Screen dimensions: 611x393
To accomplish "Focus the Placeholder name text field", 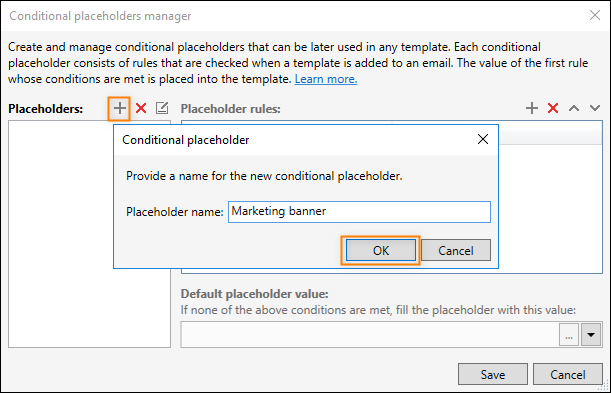I will (359, 211).
